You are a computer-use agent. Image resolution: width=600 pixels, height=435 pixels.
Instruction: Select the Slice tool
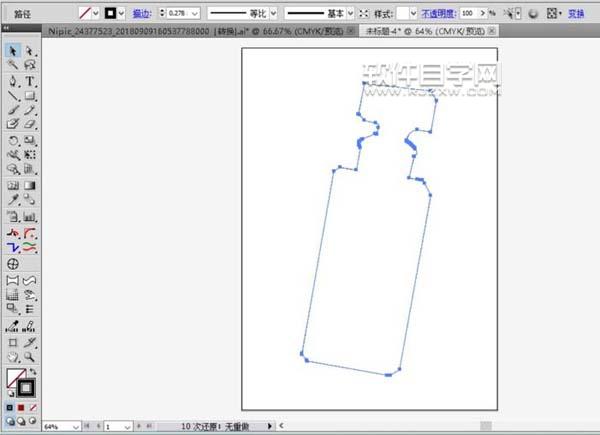29,343
